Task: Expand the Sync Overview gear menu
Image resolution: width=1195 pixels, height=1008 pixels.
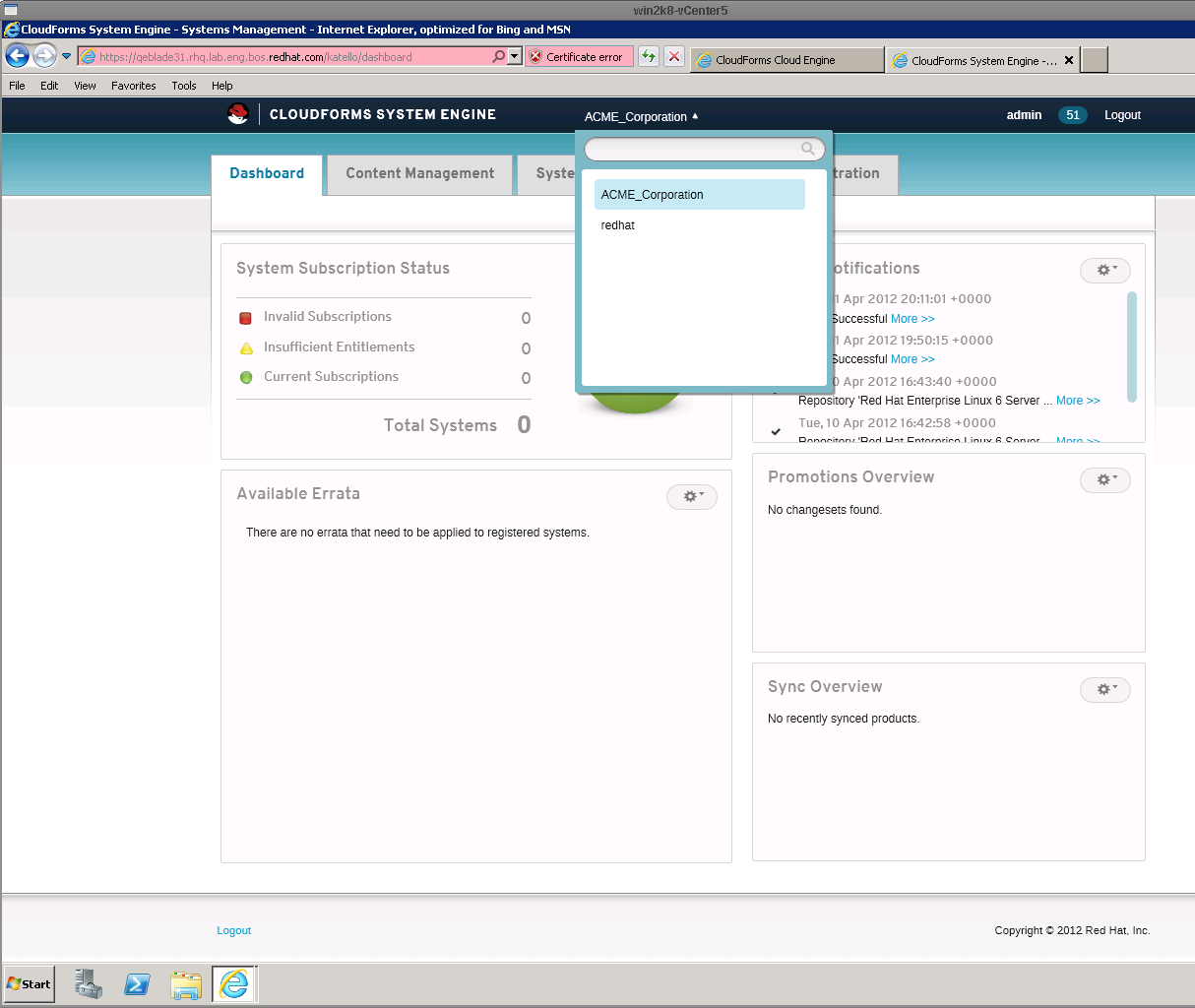Action: [1105, 690]
